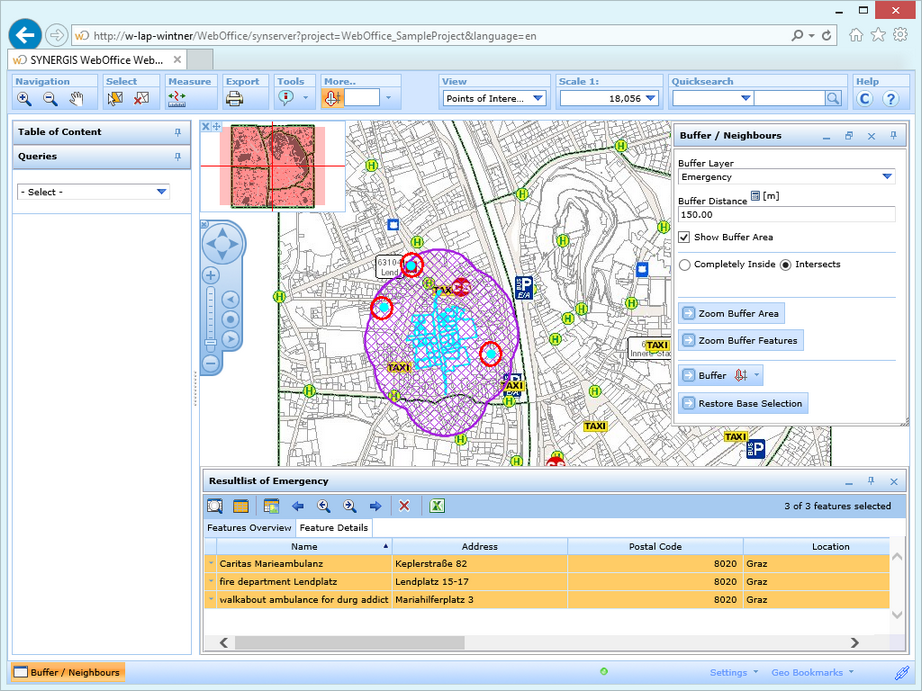Uncheck the Show Buffer Area checkbox
This screenshot has width=922, height=691.
pos(684,237)
